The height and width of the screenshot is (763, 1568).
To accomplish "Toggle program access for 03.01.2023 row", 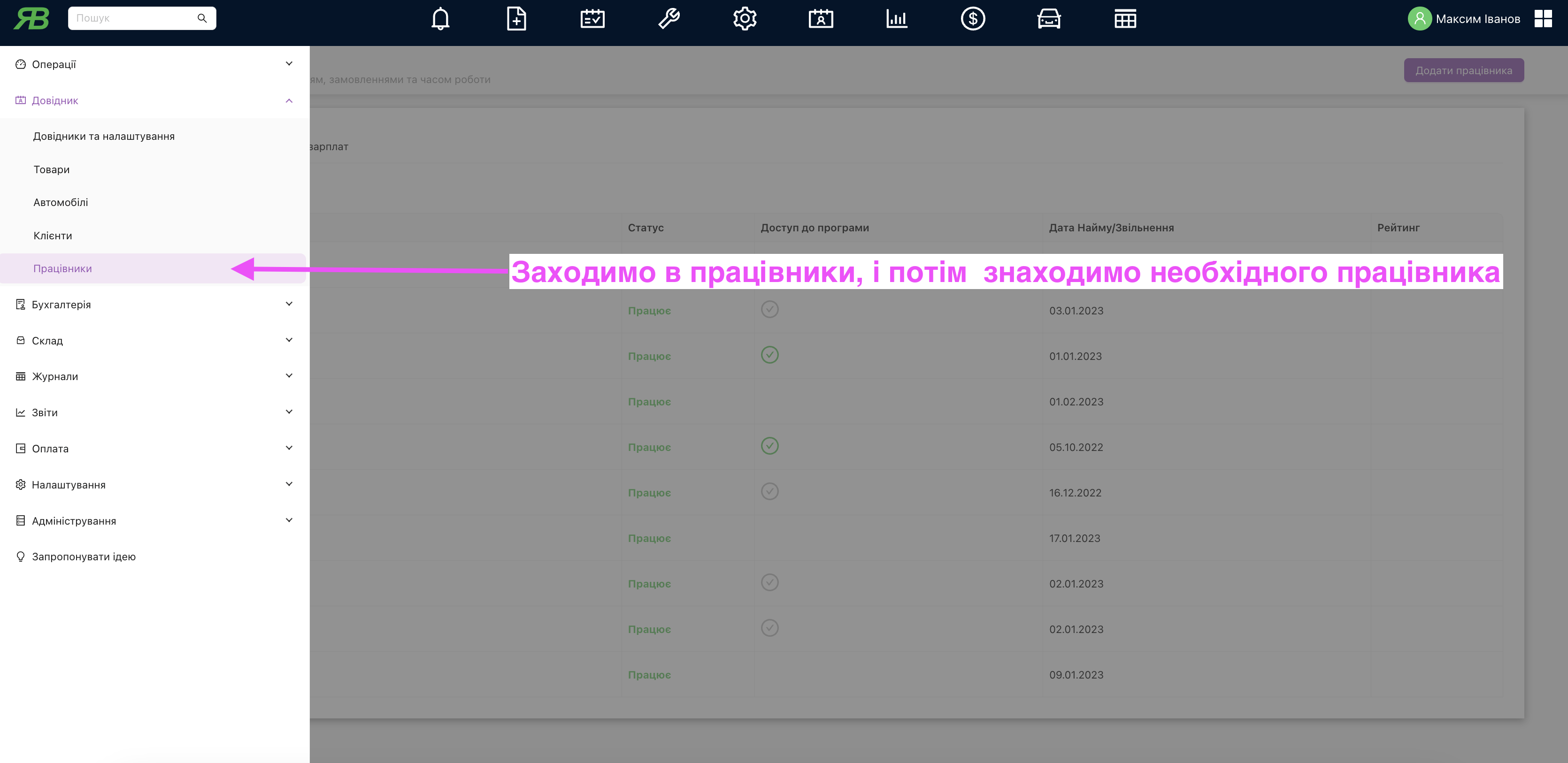I will coord(769,309).
